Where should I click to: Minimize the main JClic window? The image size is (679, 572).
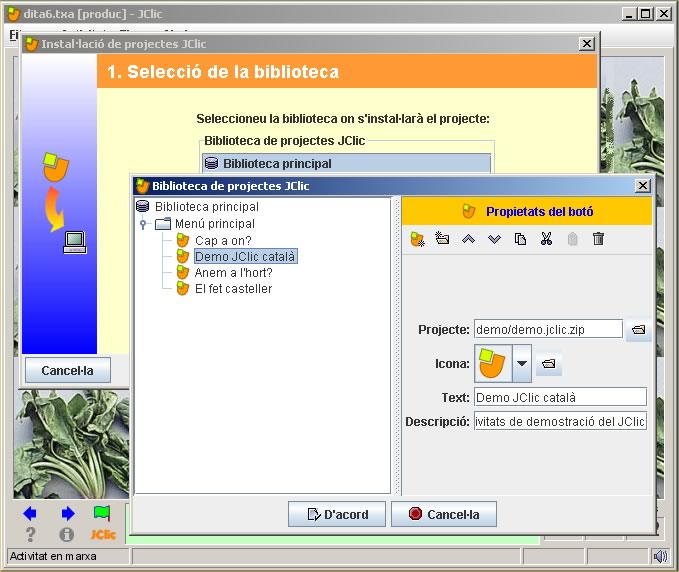click(630, 14)
